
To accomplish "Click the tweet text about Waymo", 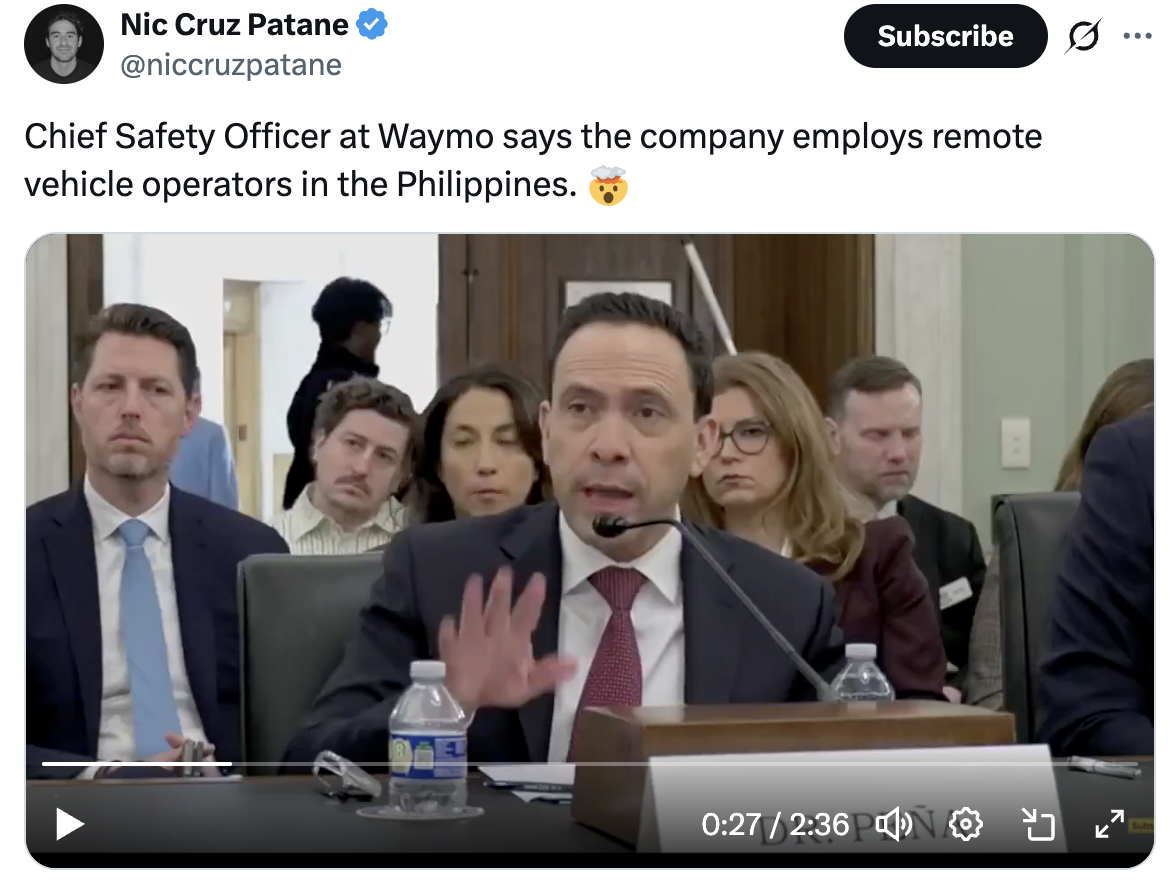I will coord(533,160).
